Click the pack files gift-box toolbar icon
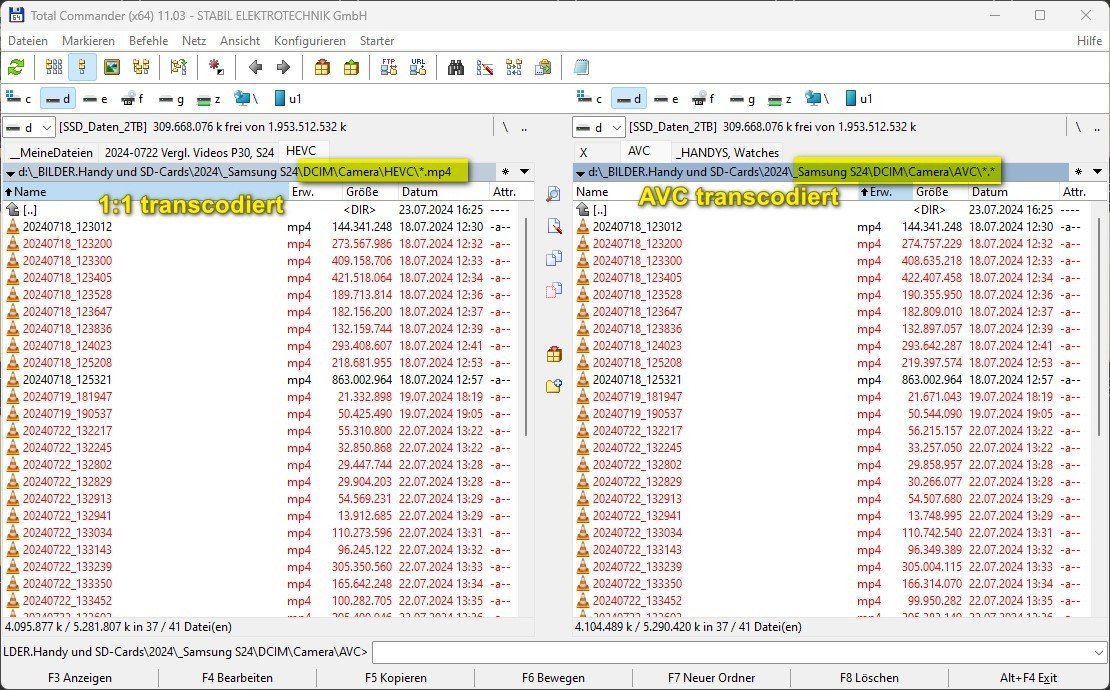Screen dimensions: 1110x690 (322, 68)
